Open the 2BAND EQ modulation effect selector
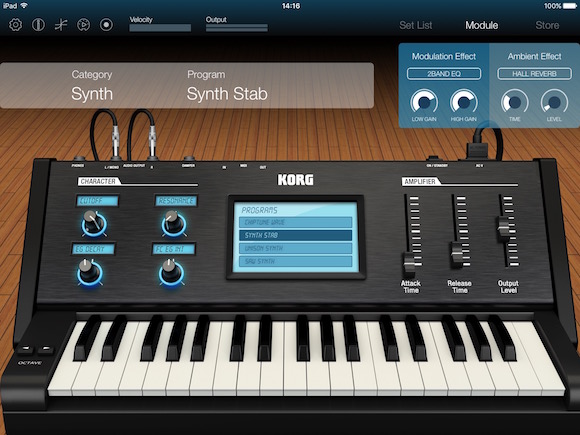 (x=444, y=74)
